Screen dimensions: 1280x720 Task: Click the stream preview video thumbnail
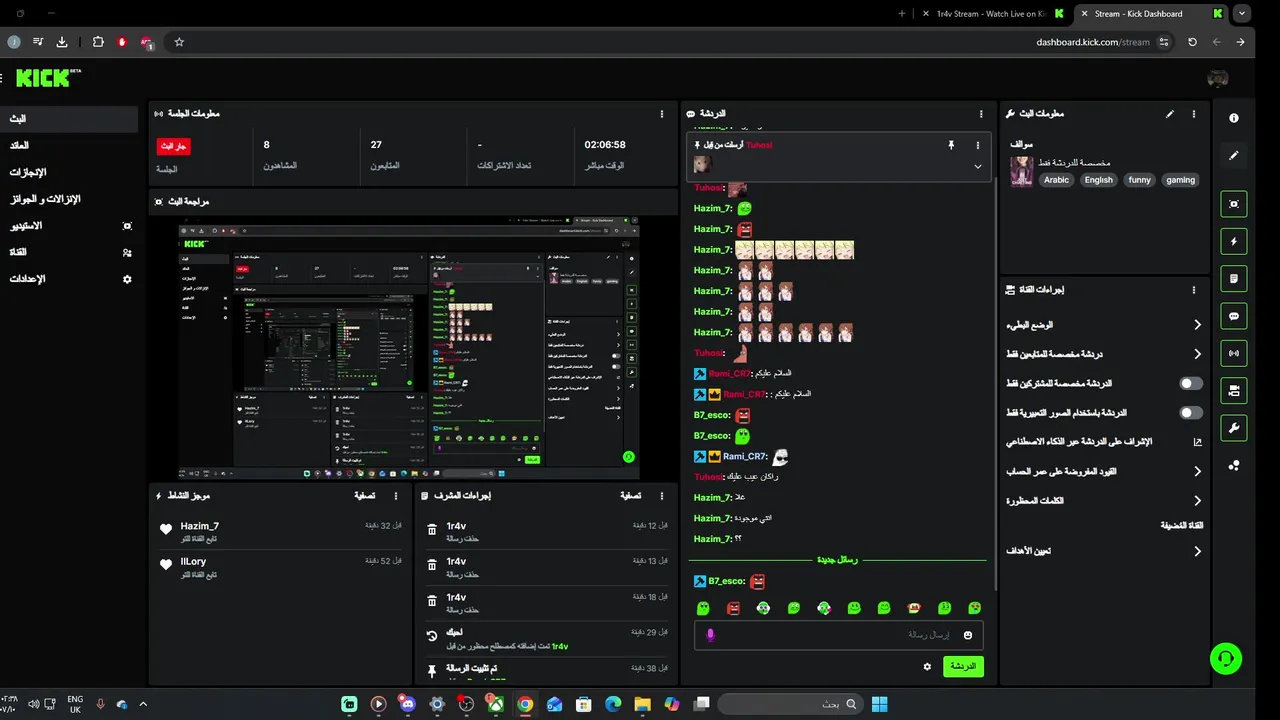click(x=408, y=347)
